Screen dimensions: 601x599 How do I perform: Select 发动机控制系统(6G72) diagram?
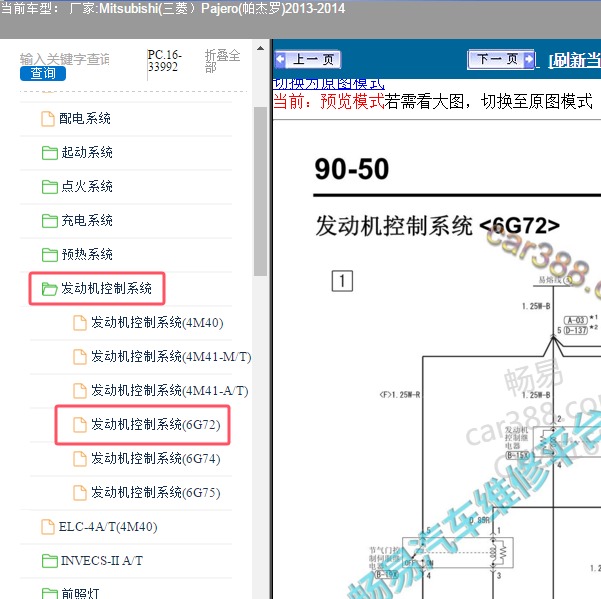point(156,425)
